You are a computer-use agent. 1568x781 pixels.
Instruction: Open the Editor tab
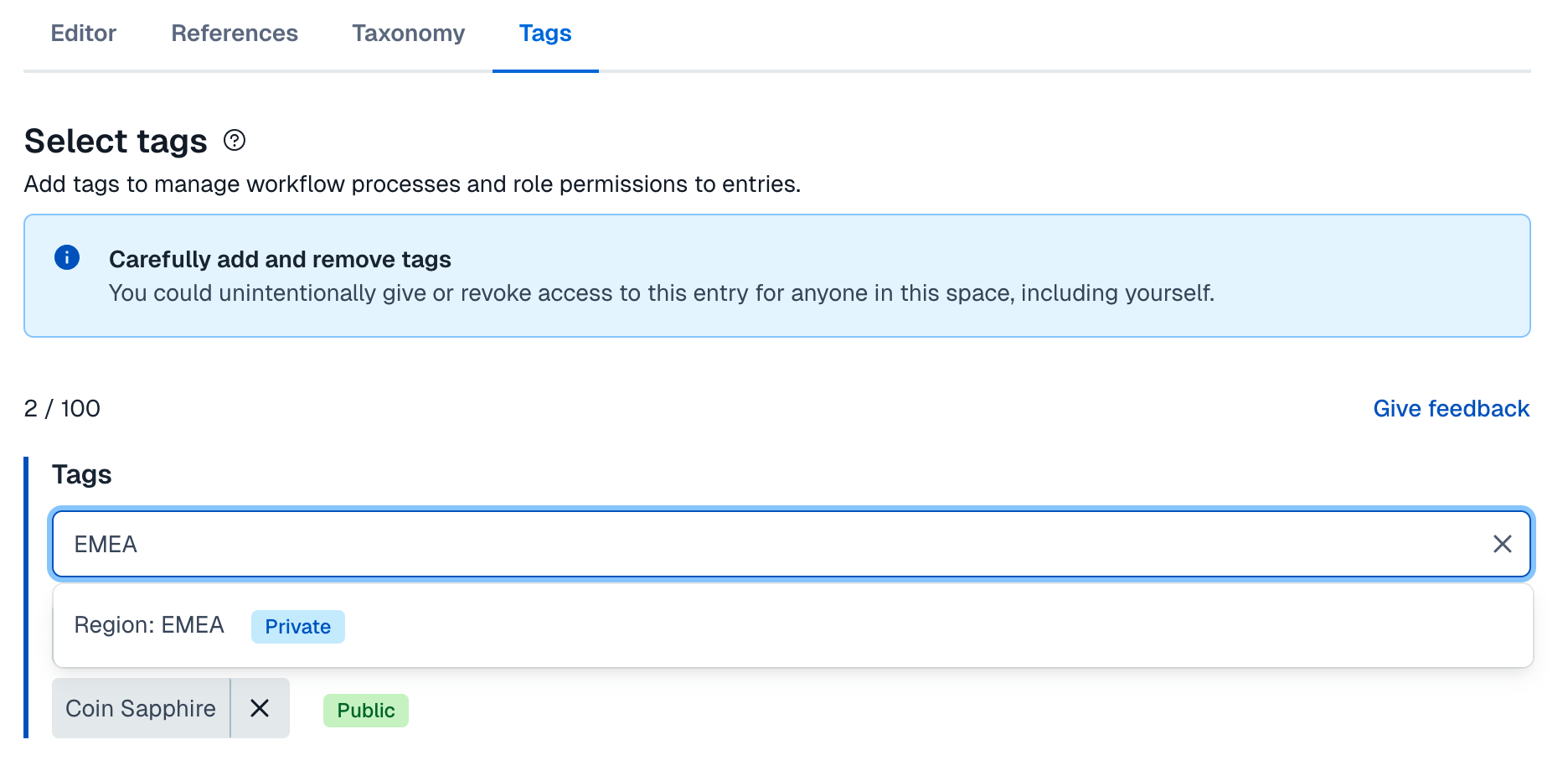click(x=83, y=34)
